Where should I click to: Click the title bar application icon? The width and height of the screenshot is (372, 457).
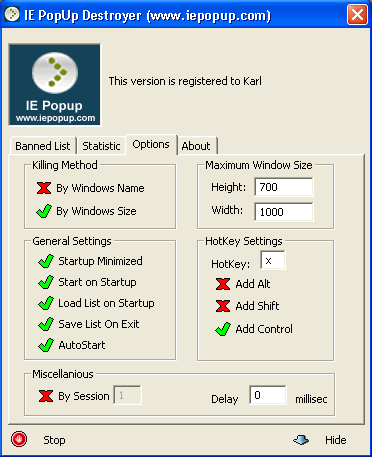point(12,14)
